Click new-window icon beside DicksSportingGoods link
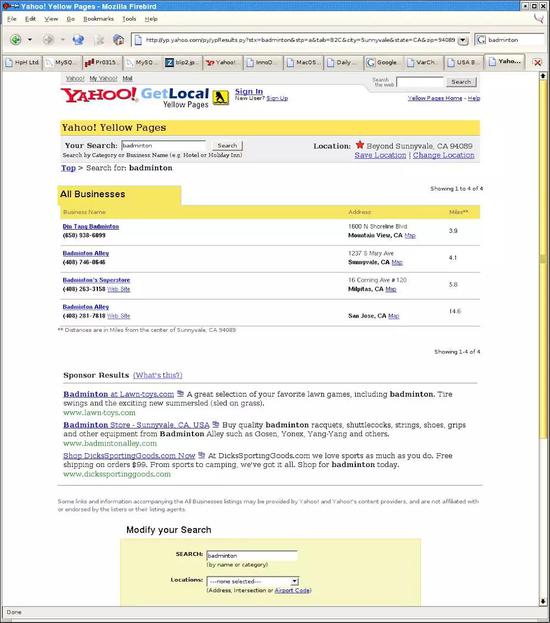 coord(201,455)
